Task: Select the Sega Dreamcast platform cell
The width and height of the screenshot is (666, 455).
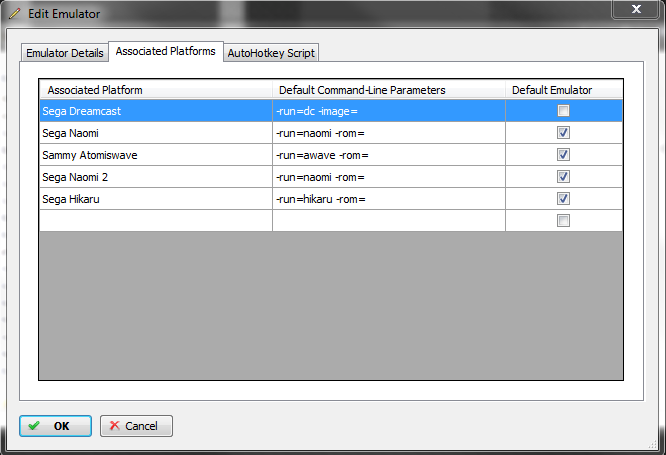Action: tap(156, 111)
